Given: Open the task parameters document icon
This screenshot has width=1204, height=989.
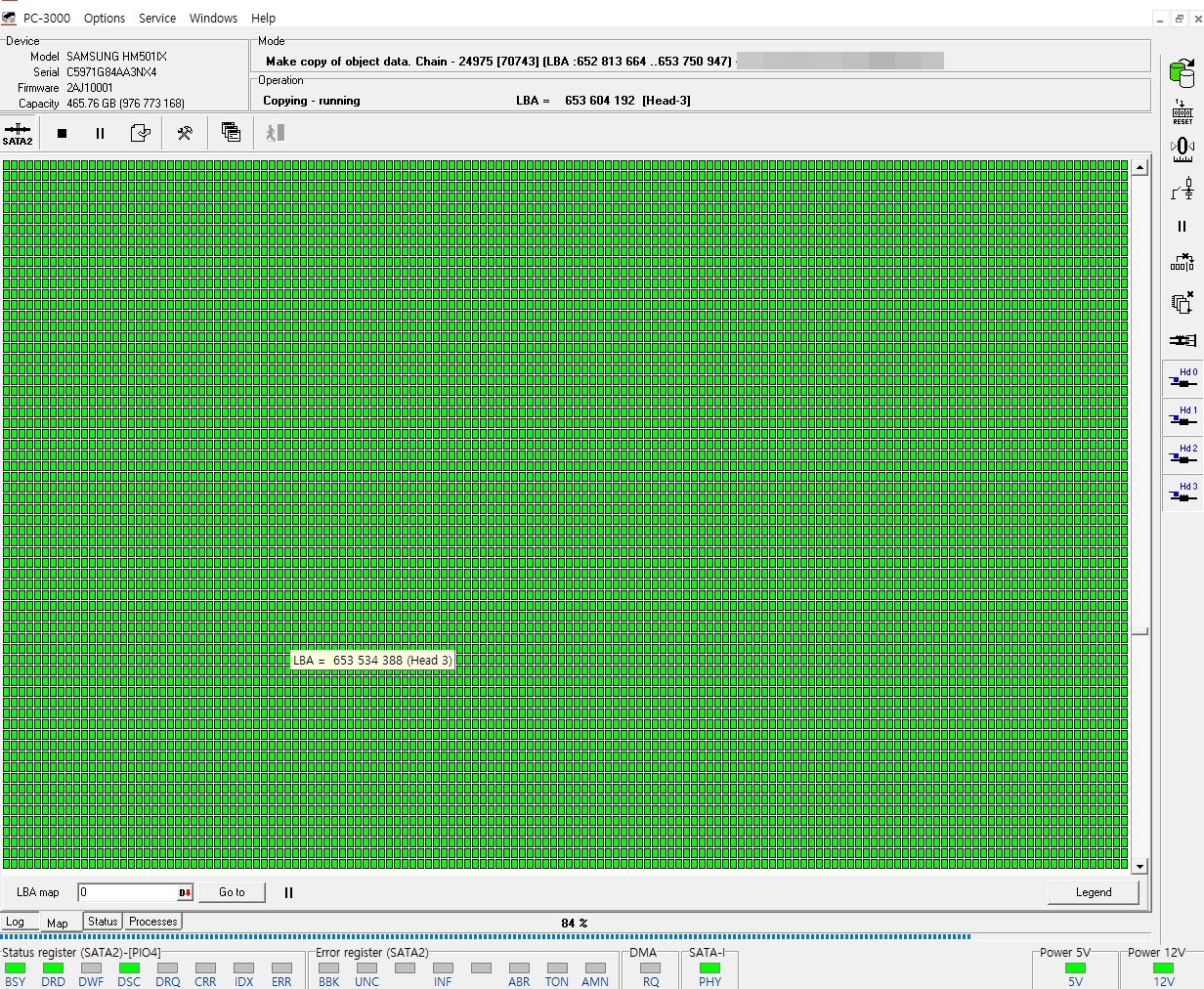Looking at the screenshot, I should (141, 133).
